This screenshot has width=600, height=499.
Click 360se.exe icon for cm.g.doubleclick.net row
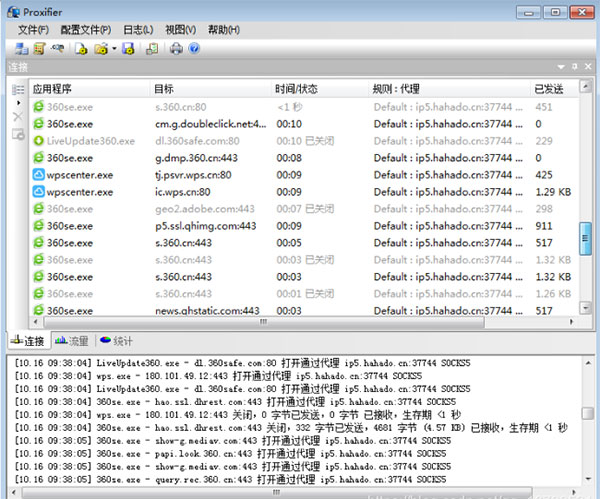pyautogui.click(x=38, y=124)
